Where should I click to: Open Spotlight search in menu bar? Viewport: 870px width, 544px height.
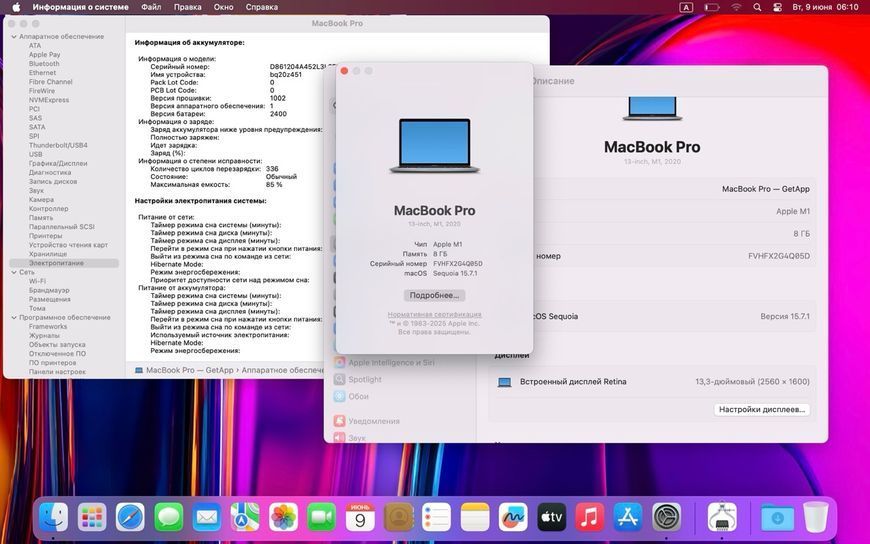[x=757, y=7]
